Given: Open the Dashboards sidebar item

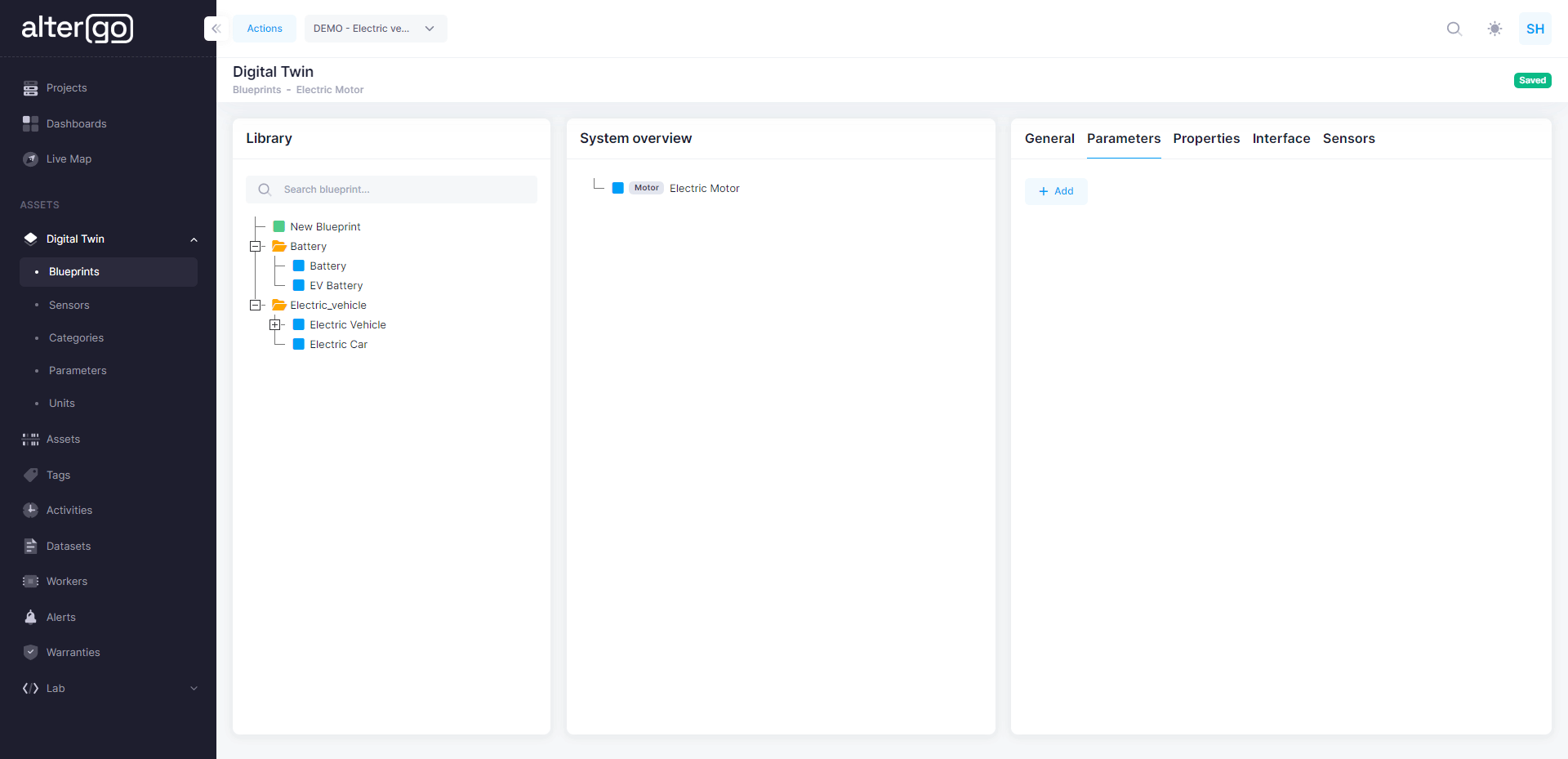Looking at the screenshot, I should (76, 124).
